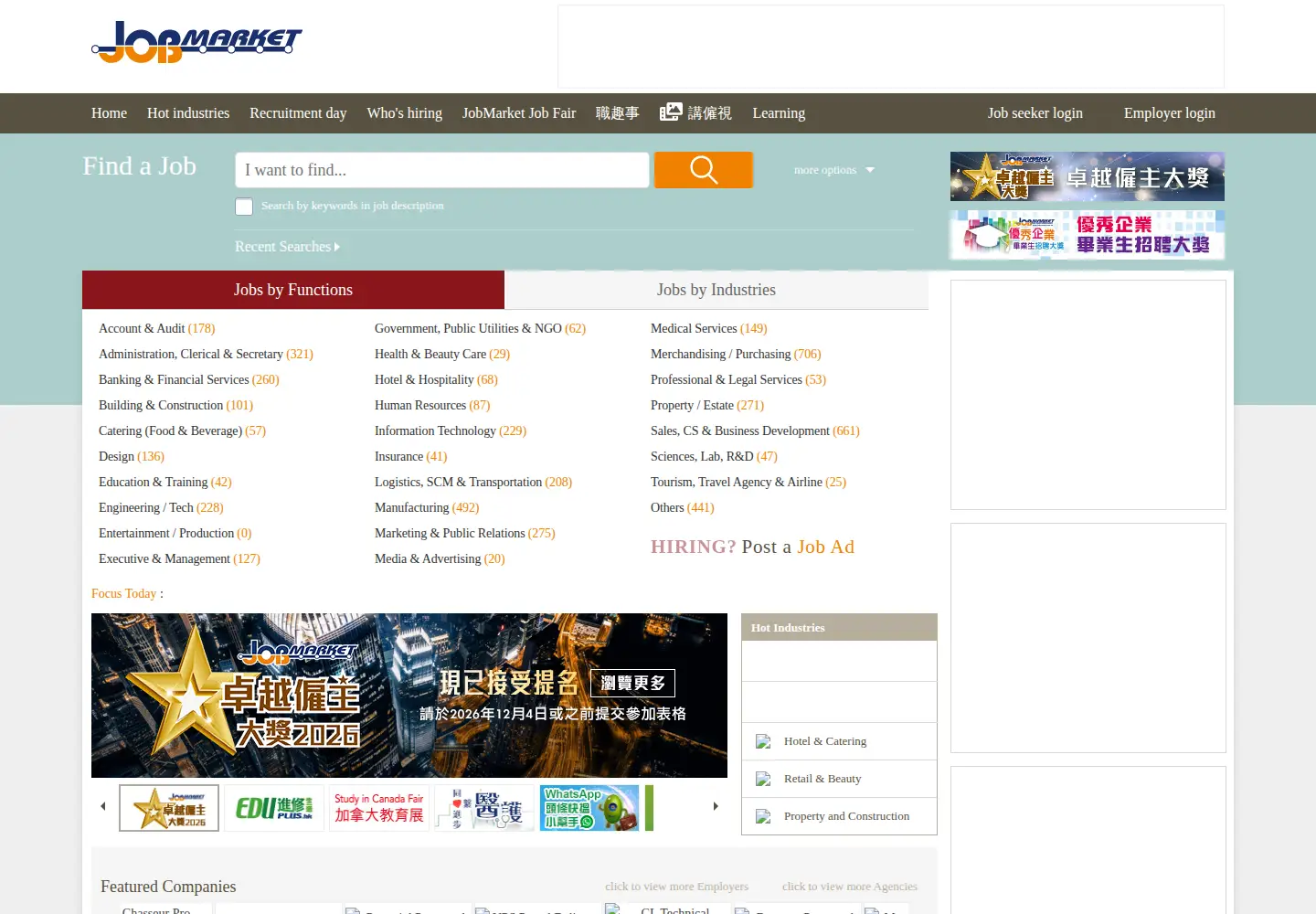Open Professional & Legal Services jobs
Screen dimensions: 1316x914
738,379
